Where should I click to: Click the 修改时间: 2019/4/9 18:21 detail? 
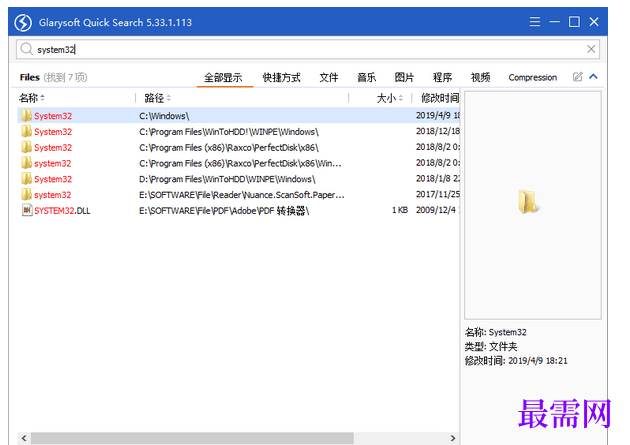(x=516, y=361)
